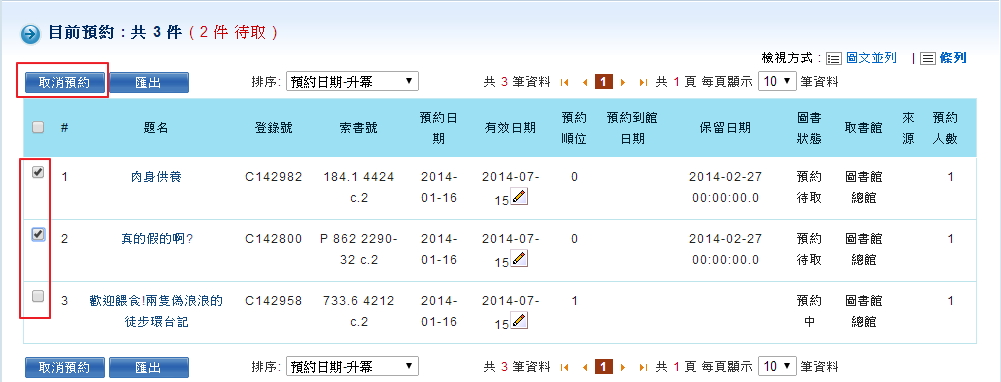This screenshot has height=382, width=1001.
Task: Check the checkbox for row 3 歡迎餵食
Action: coord(38,296)
